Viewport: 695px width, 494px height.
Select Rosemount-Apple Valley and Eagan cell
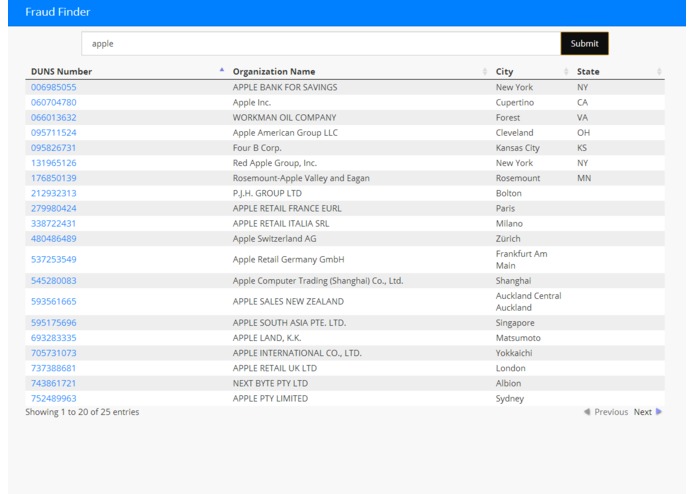pos(301,178)
